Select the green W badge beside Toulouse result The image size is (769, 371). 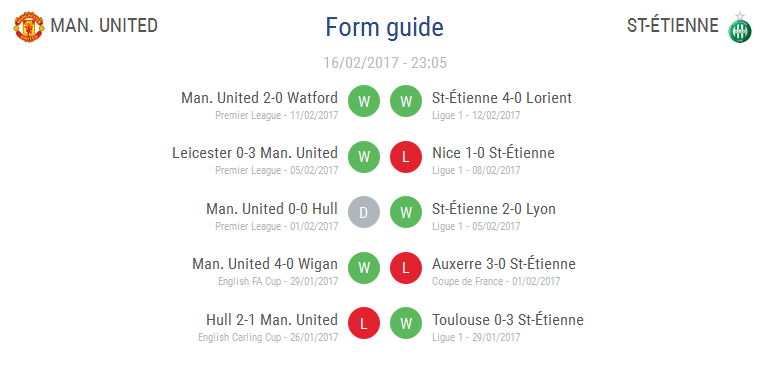click(406, 324)
